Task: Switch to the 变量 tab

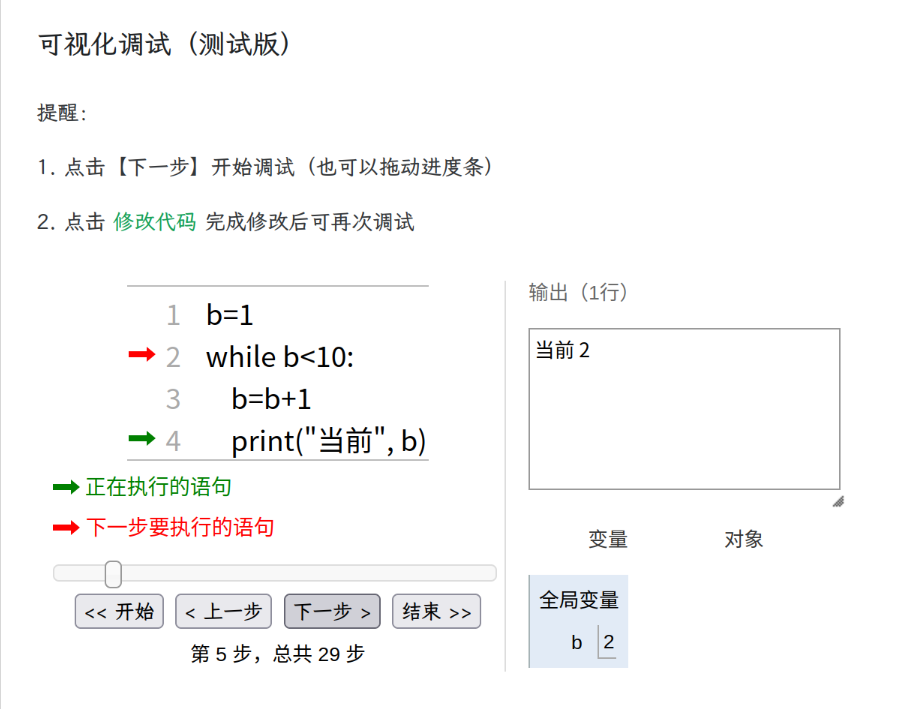Action: [608, 540]
